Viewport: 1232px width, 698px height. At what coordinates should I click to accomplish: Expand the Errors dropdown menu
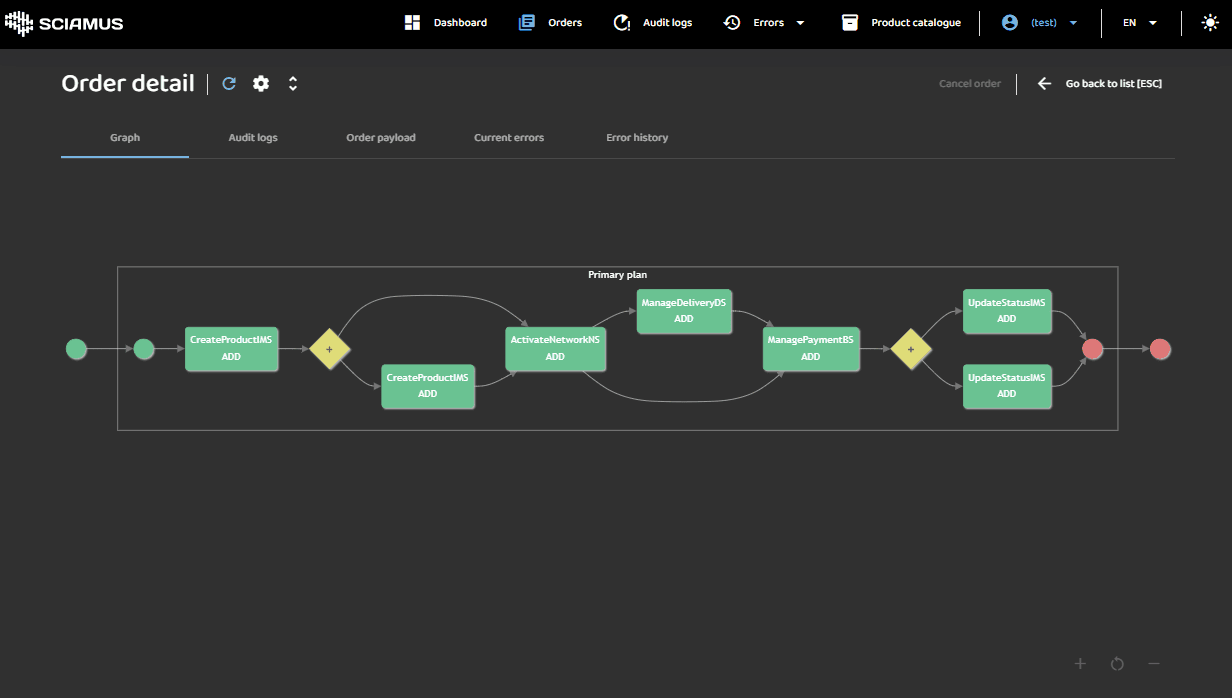coord(765,23)
